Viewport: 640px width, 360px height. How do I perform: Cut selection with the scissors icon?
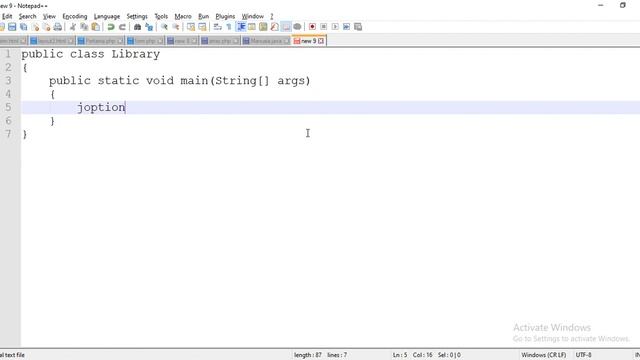click(x=73, y=27)
